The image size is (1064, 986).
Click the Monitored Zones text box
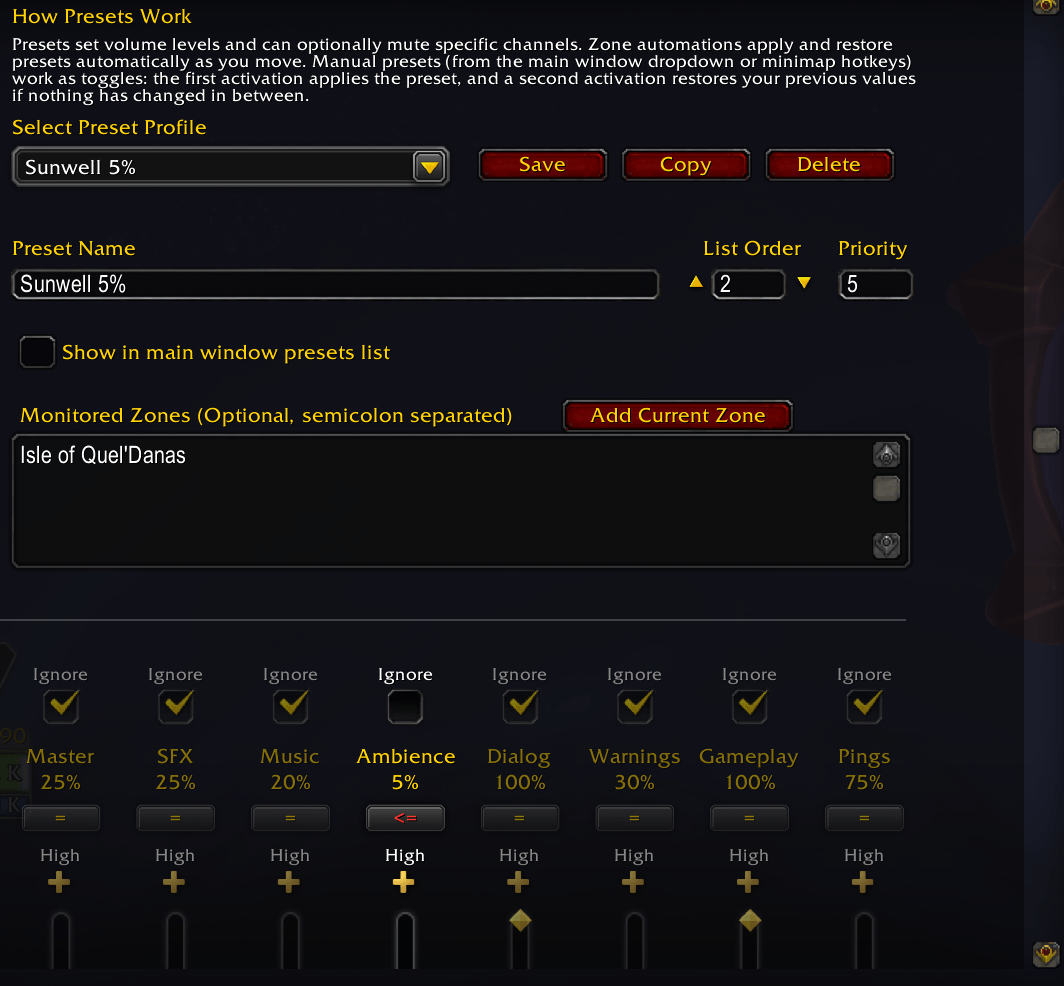(x=461, y=501)
